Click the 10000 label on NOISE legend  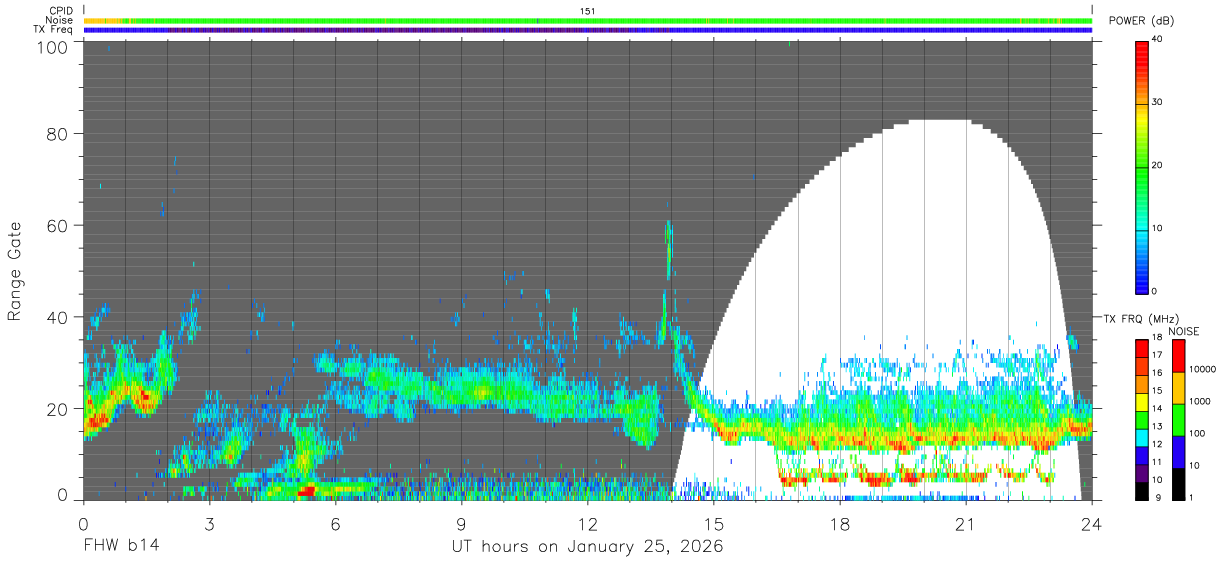pos(1201,369)
